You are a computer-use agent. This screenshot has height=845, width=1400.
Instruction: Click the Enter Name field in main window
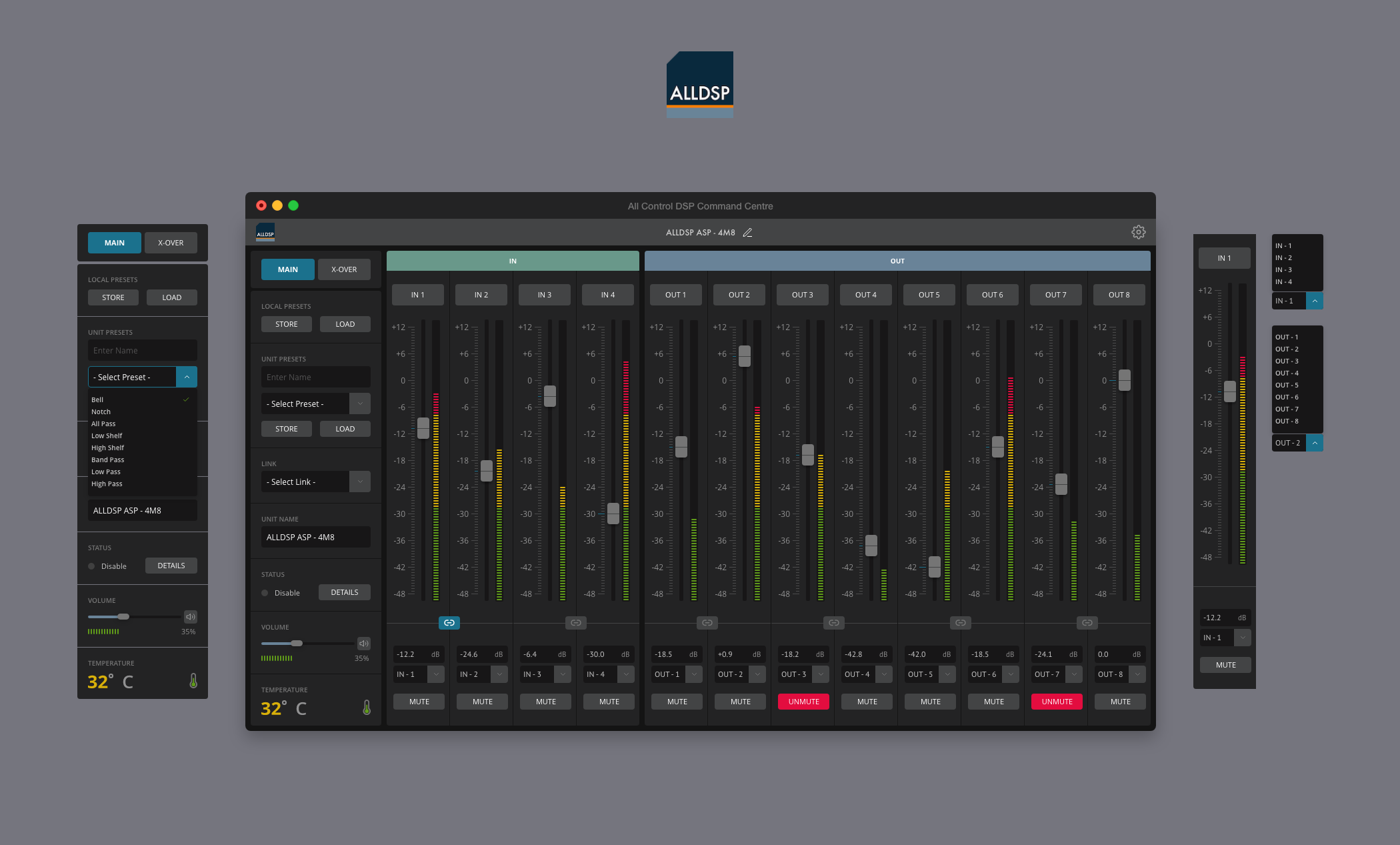(315, 377)
